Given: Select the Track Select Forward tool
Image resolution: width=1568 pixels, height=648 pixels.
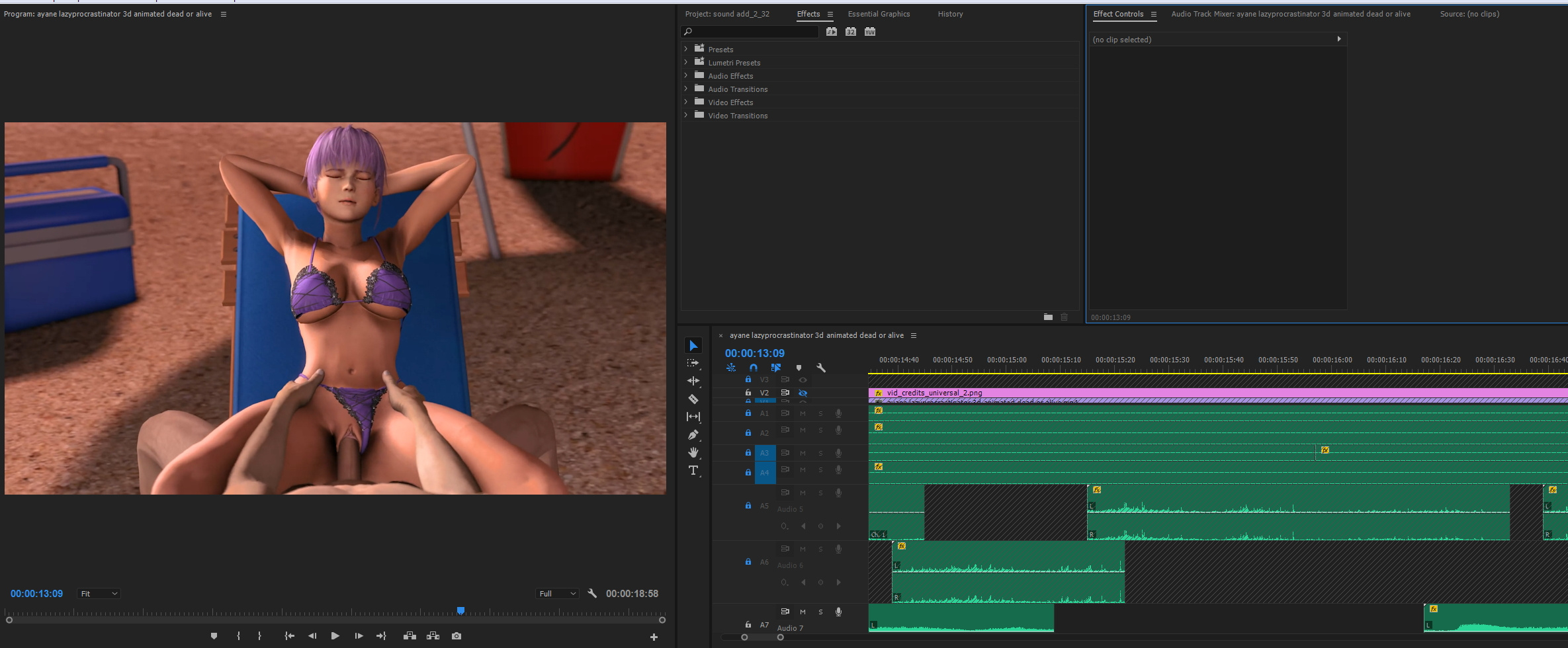Looking at the screenshot, I should click(693, 363).
